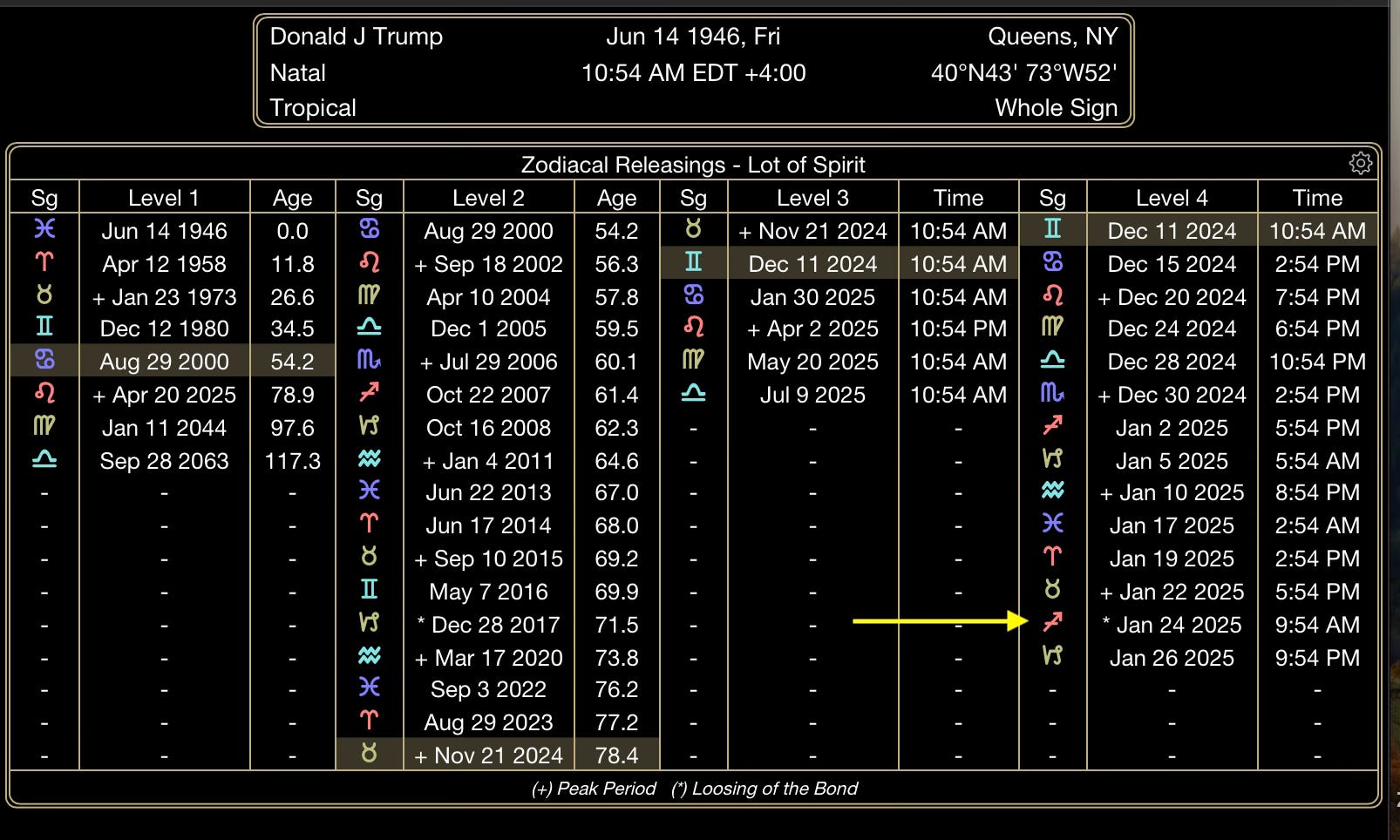Select Level 4 period Jan 17 2025
The height and width of the screenshot is (840, 1400).
pos(1172,525)
